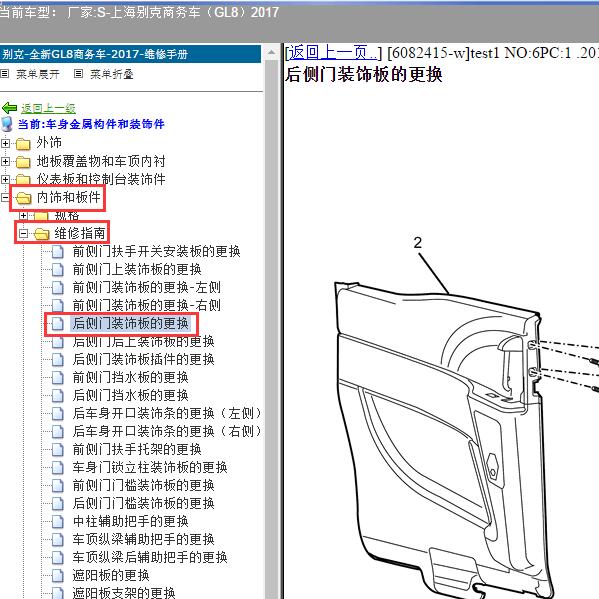Click the 菜单折叠 list icon
Image resolution: width=599 pixels, height=599 pixels.
(x=78, y=73)
